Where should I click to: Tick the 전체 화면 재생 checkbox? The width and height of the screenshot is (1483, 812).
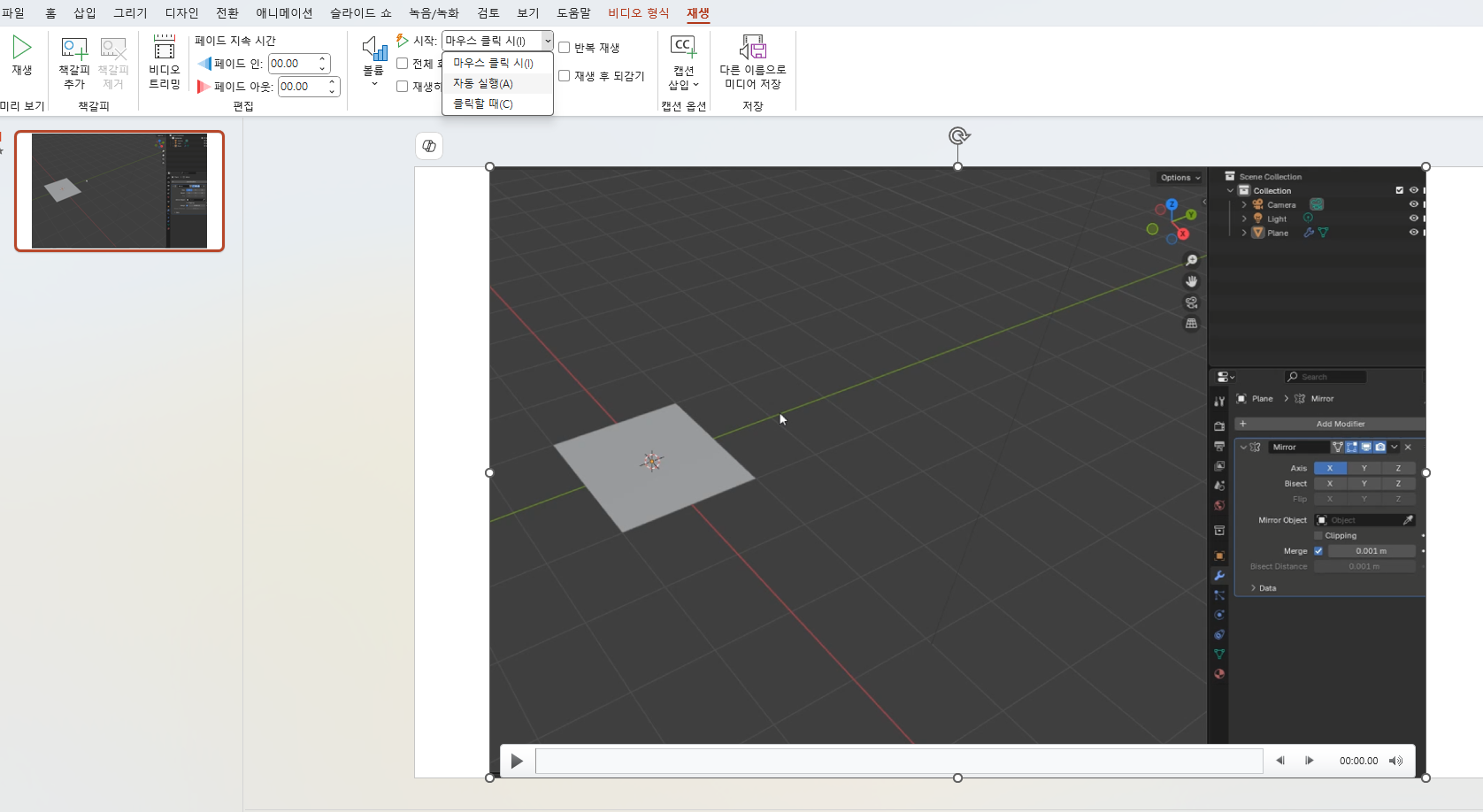coord(402,64)
